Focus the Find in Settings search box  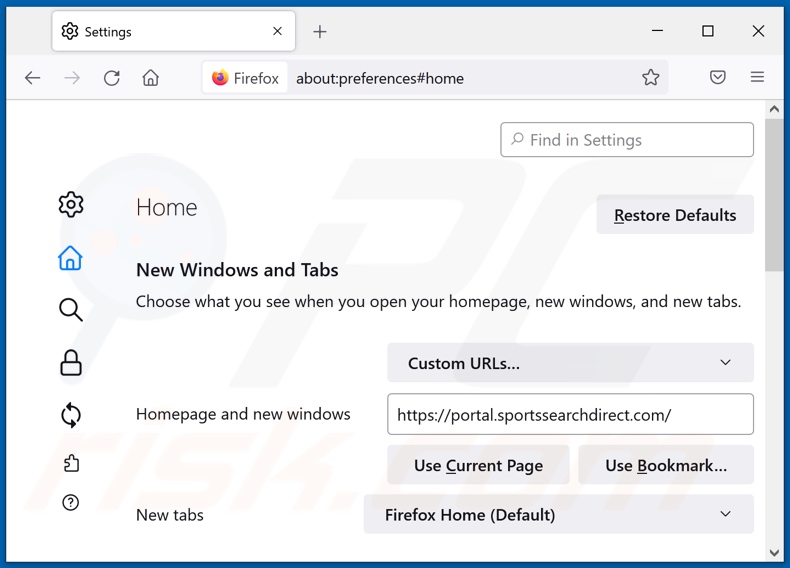pyautogui.click(x=627, y=140)
